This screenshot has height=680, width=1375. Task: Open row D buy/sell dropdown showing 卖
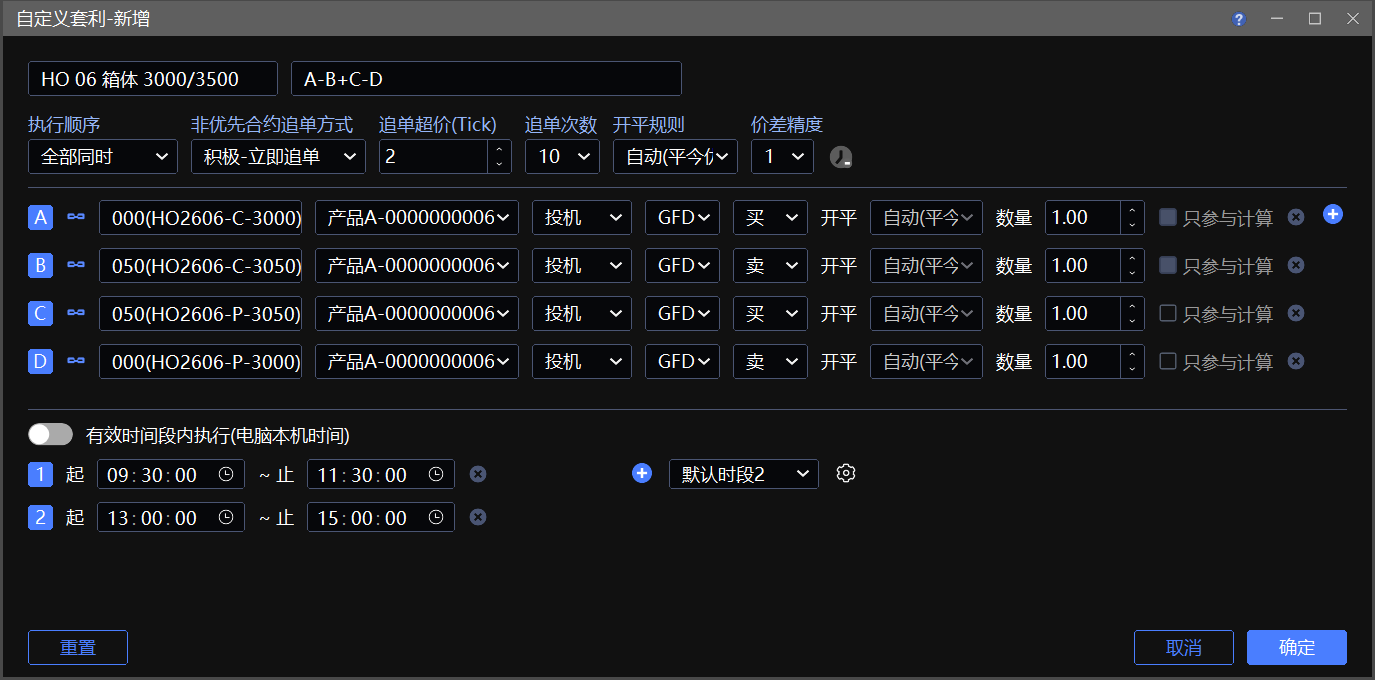770,361
